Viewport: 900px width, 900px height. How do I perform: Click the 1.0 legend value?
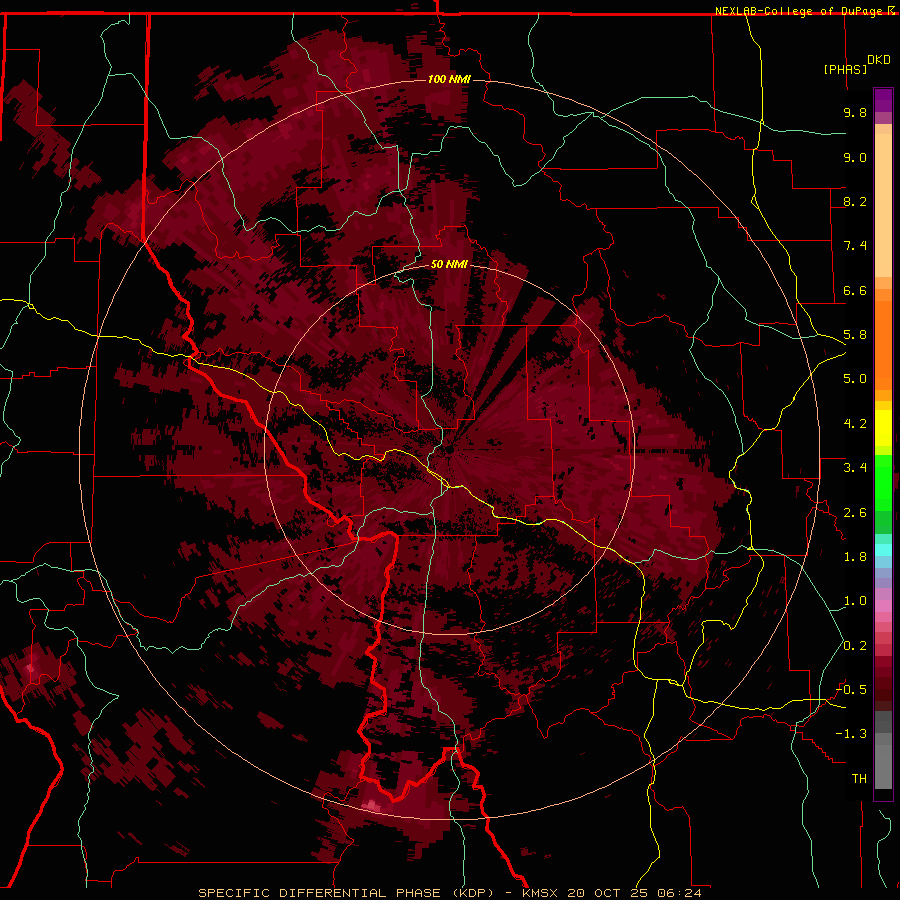[x=855, y=601]
